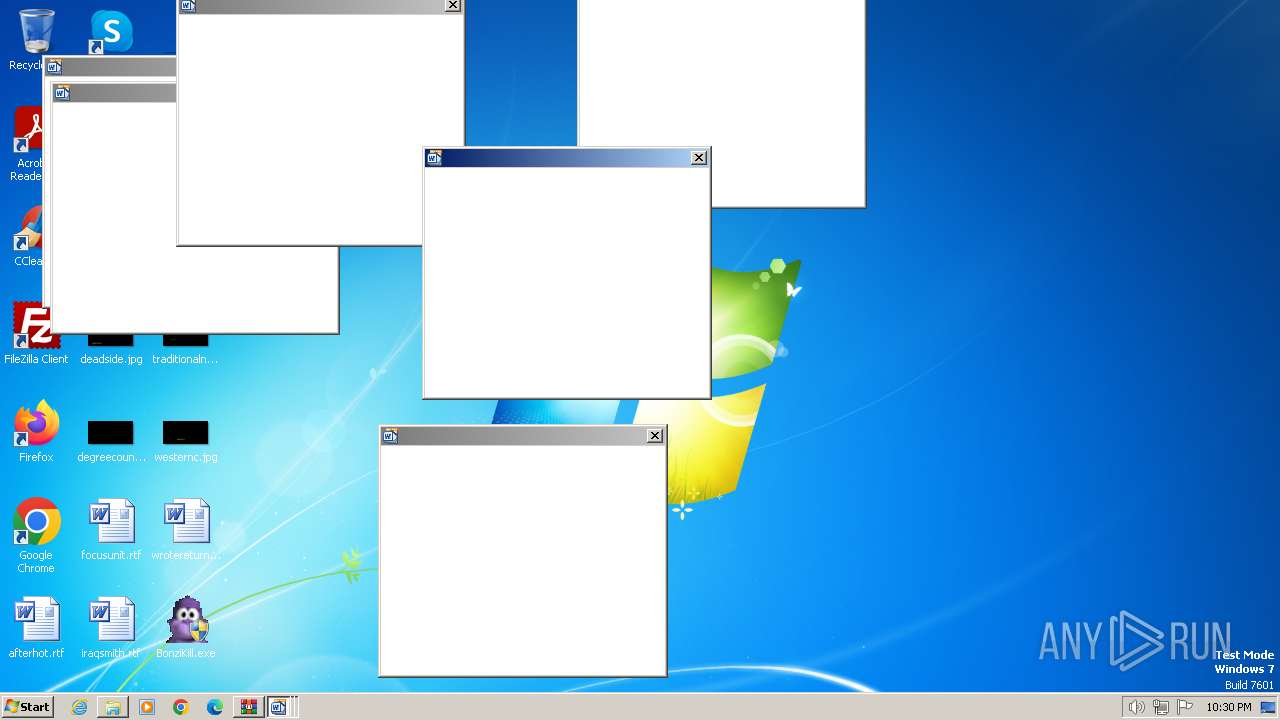1280x720 pixels.
Task: Open system menu icon of blue-titled active window
Action: pyautogui.click(x=434, y=157)
